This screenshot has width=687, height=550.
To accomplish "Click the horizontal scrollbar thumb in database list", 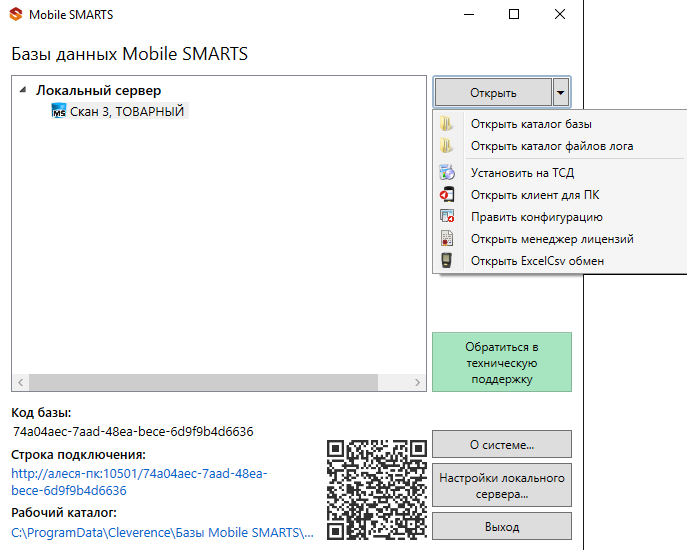I will 203,382.
